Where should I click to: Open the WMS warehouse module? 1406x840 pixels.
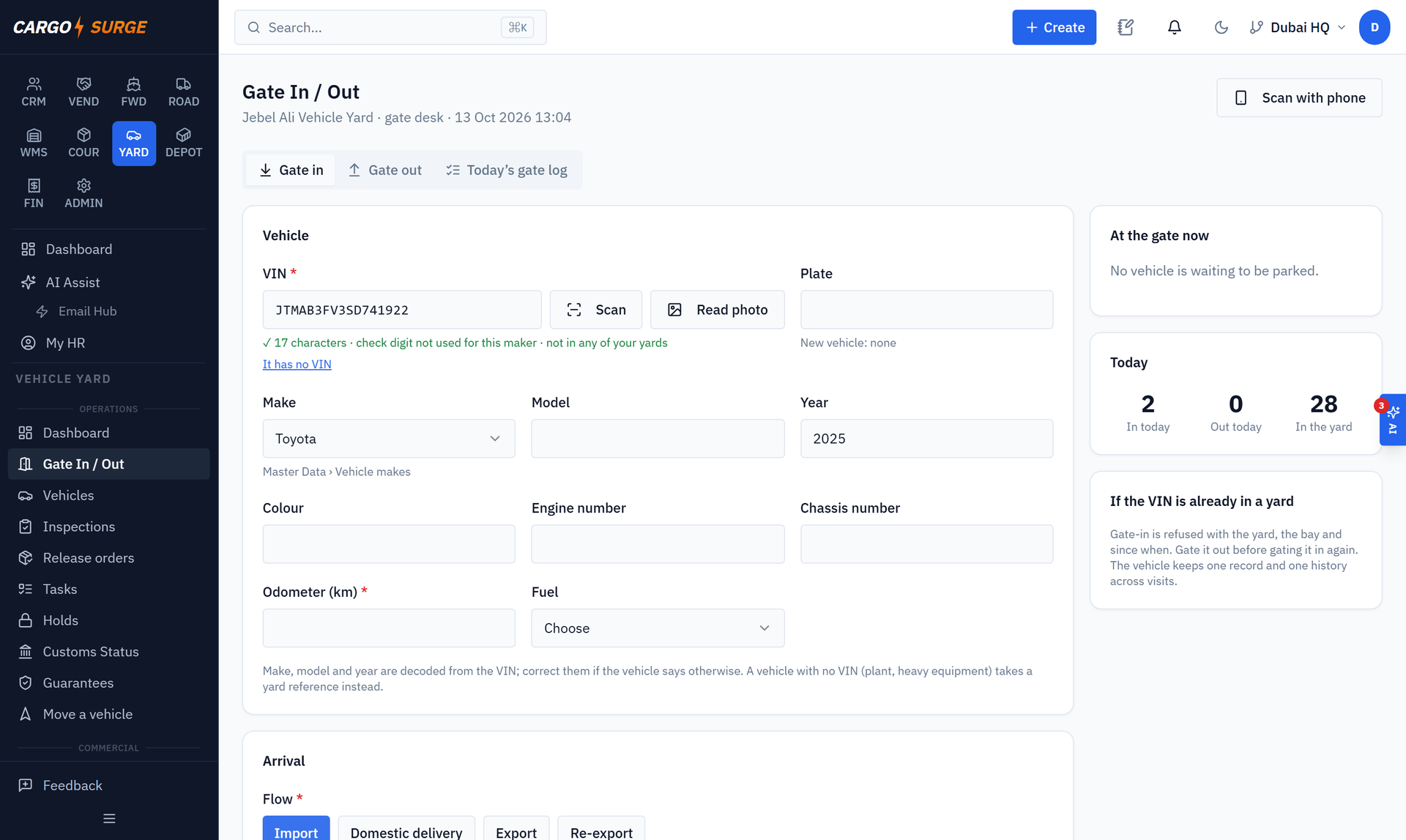click(x=34, y=144)
